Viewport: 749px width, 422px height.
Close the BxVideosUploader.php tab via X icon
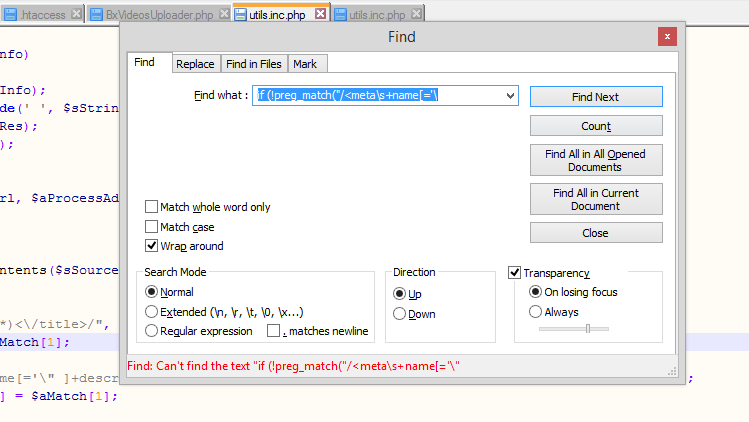pyautogui.click(x=224, y=14)
